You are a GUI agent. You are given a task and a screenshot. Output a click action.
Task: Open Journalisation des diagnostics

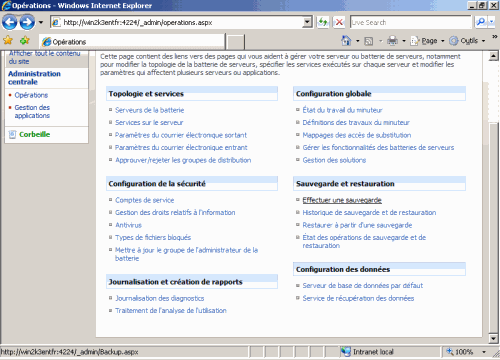[x=159, y=298]
